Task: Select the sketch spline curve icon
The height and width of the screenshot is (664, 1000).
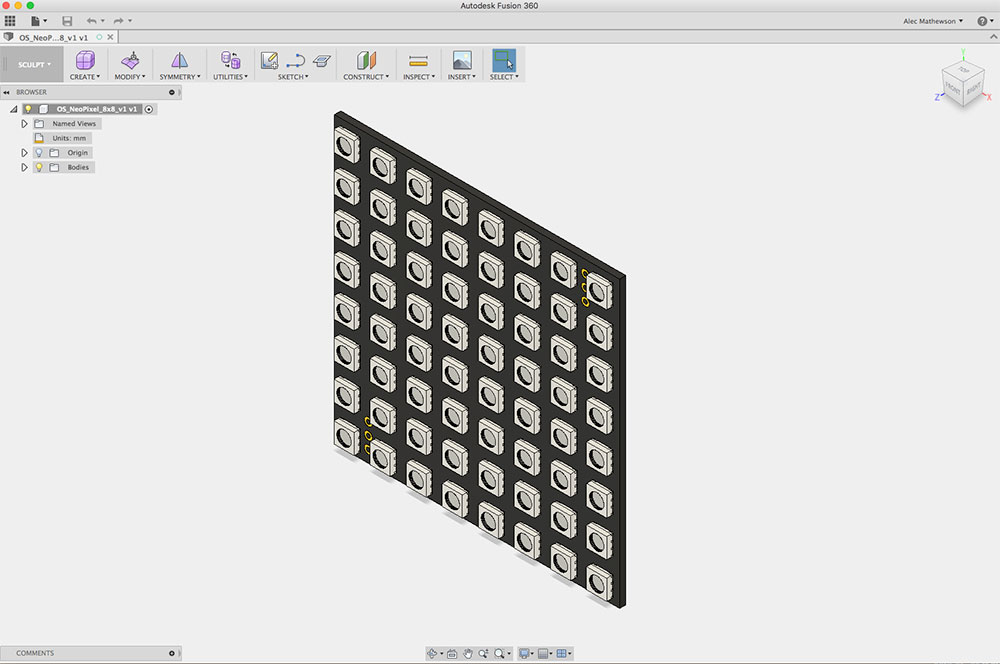Action: [x=295, y=61]
